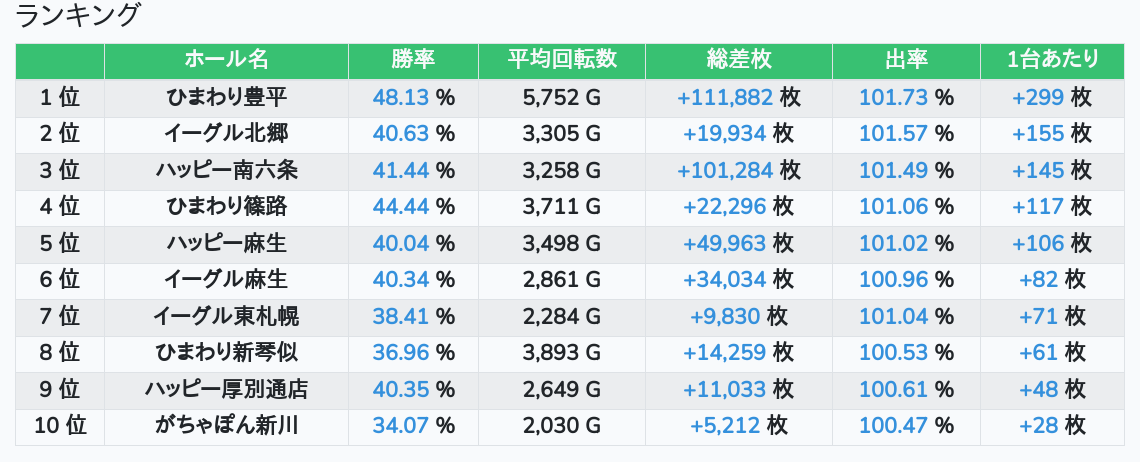
Task: Click the 101.57 payout rate value
Action: pyautogui.click(x=894, y=134)
